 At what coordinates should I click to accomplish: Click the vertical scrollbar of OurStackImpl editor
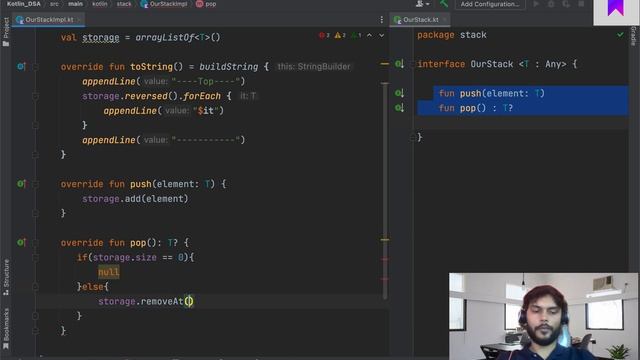pyautogui.click(x=385, y=191)
